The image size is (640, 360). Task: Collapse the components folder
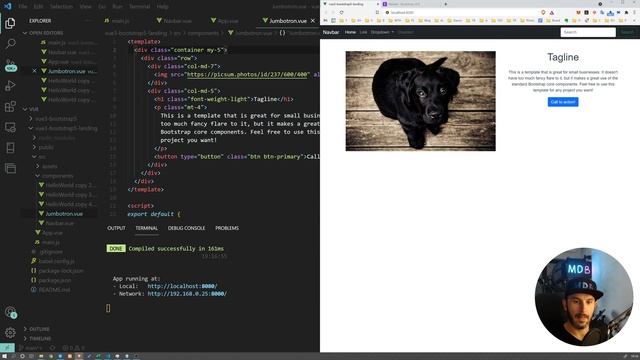coord(55,176)
